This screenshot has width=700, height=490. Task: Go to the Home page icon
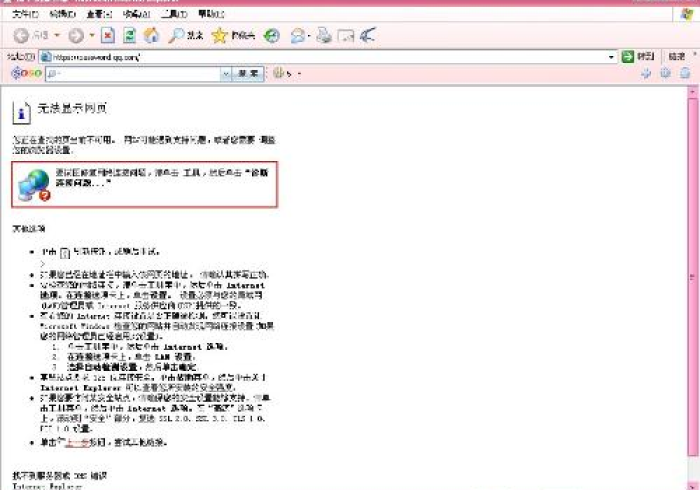[x=151, y=36]
